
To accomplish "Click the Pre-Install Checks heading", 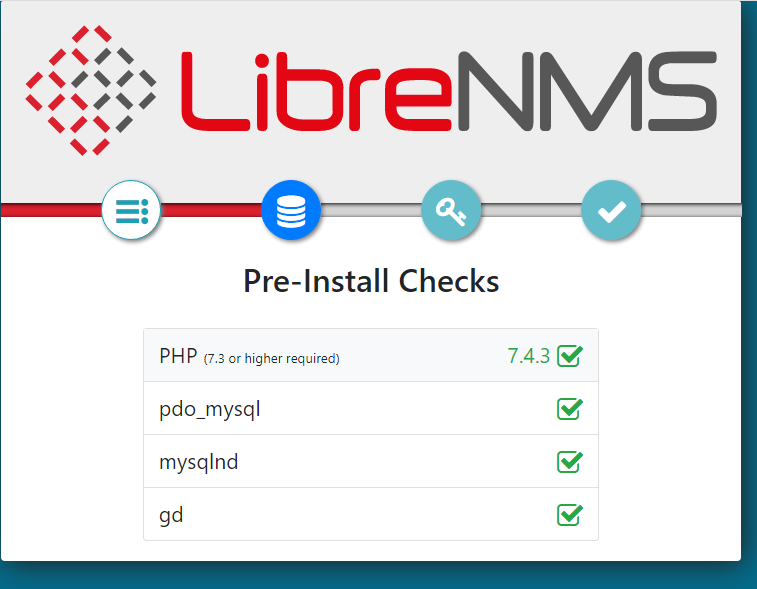I will pos(371,281).
